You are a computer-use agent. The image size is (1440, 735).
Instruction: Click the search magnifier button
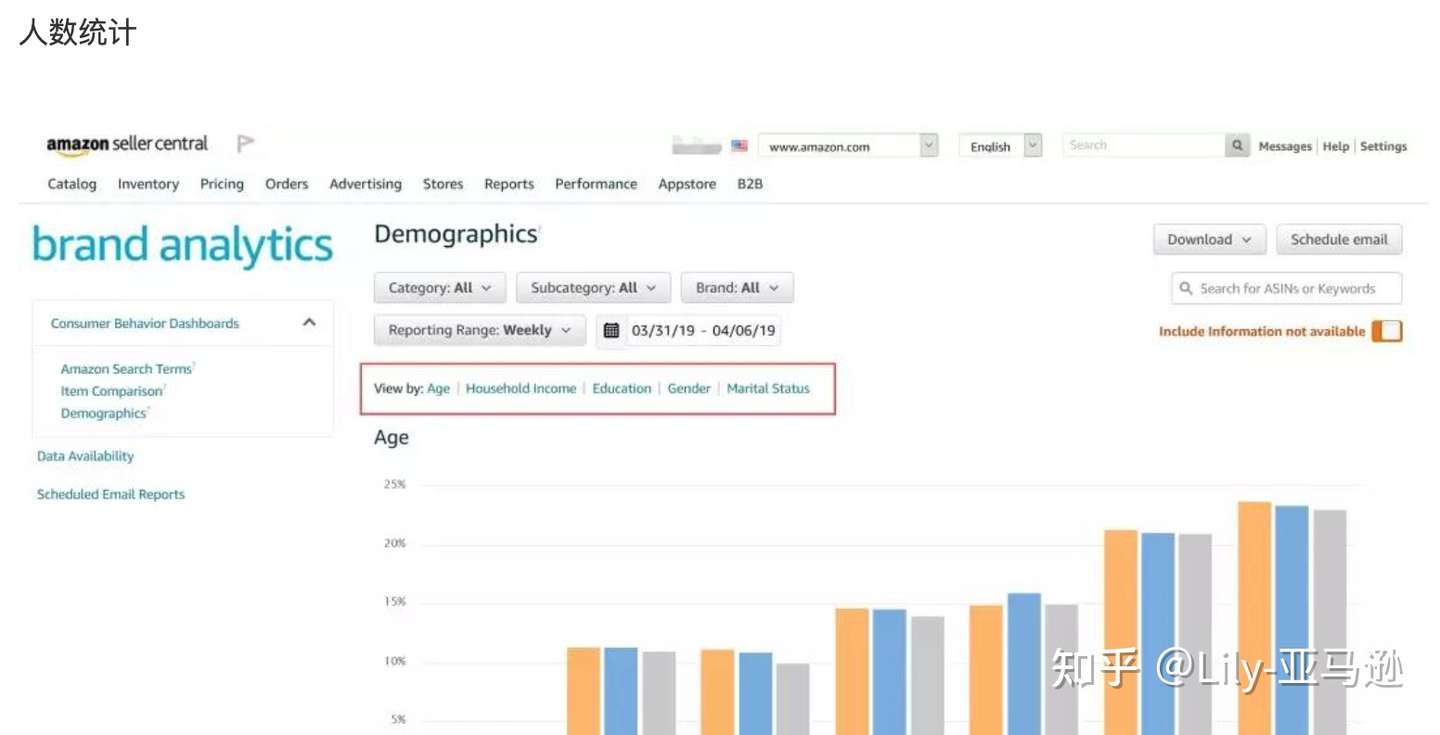(x=1238, y=146)
